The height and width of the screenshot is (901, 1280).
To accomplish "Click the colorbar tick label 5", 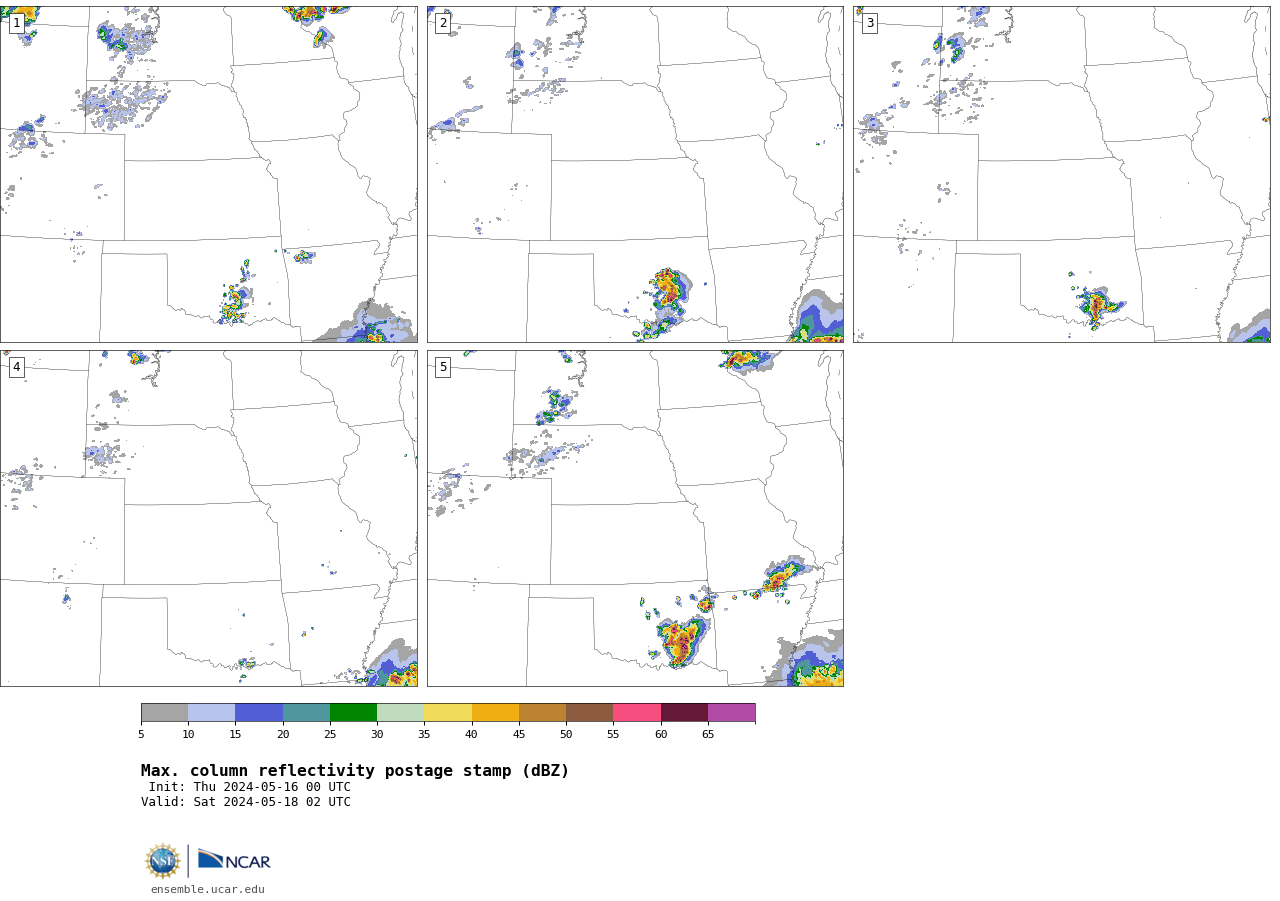I will coord(141,735).
